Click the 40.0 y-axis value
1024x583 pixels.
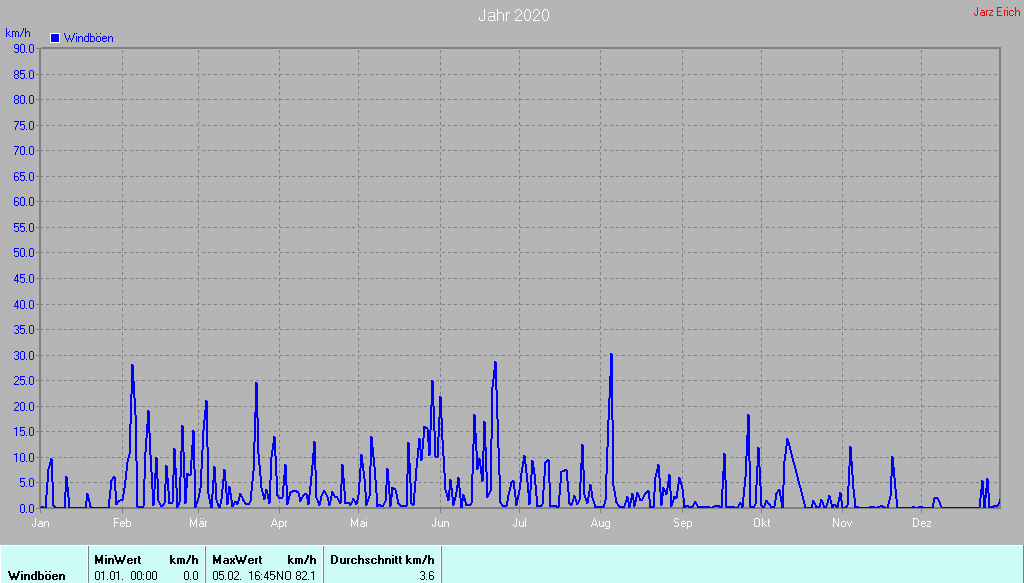[24, 304]
